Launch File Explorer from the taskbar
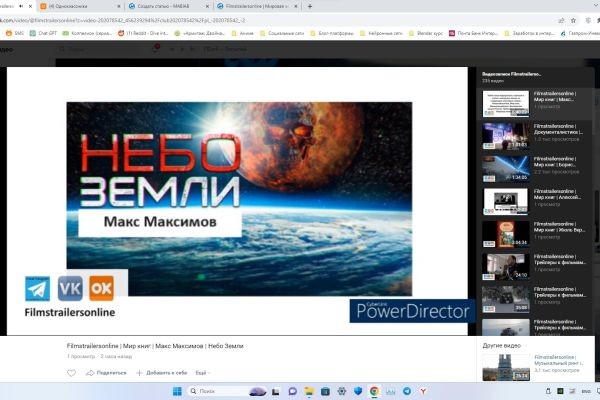 point(309,391)
